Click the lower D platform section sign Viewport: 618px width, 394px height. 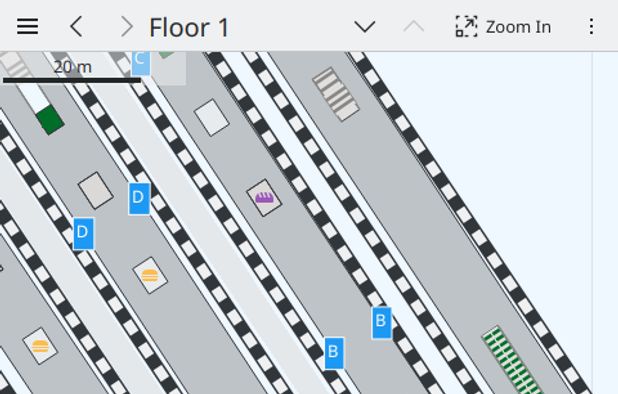[x=84, y=234]
